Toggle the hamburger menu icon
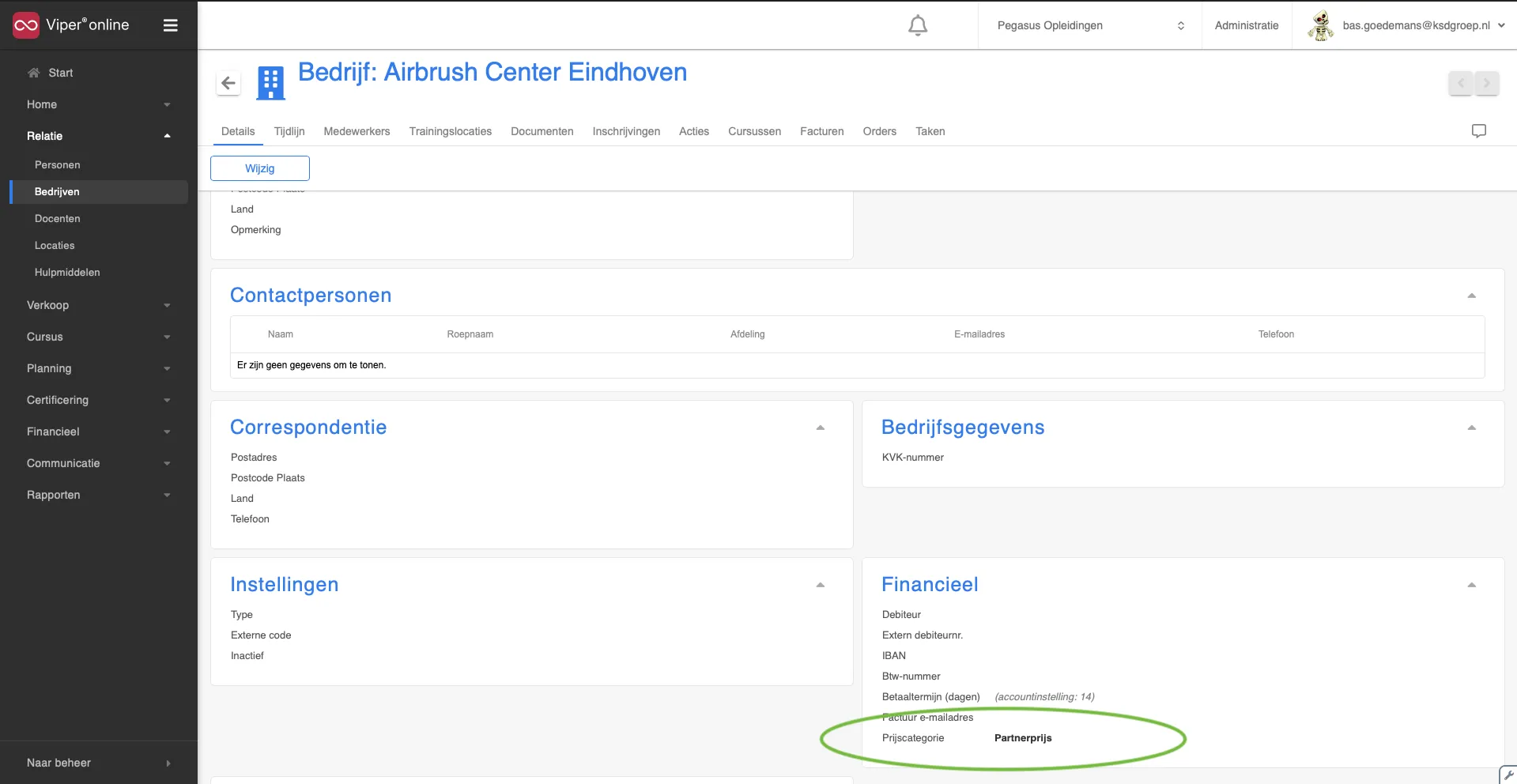The image size is (1517, 784). (170, 25)
